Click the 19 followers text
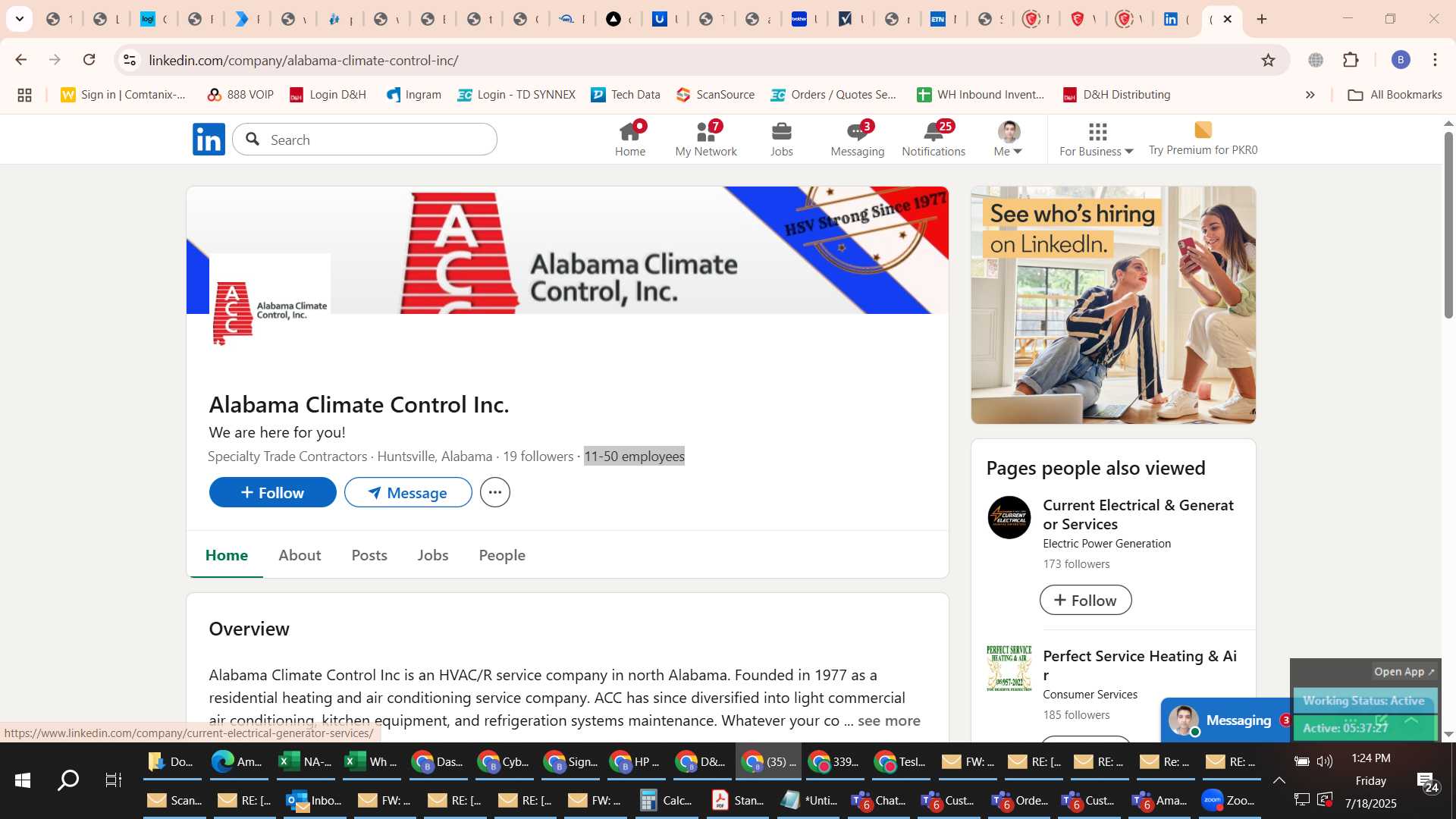The height and width of the screenshot is (819, 1456). 538,457
